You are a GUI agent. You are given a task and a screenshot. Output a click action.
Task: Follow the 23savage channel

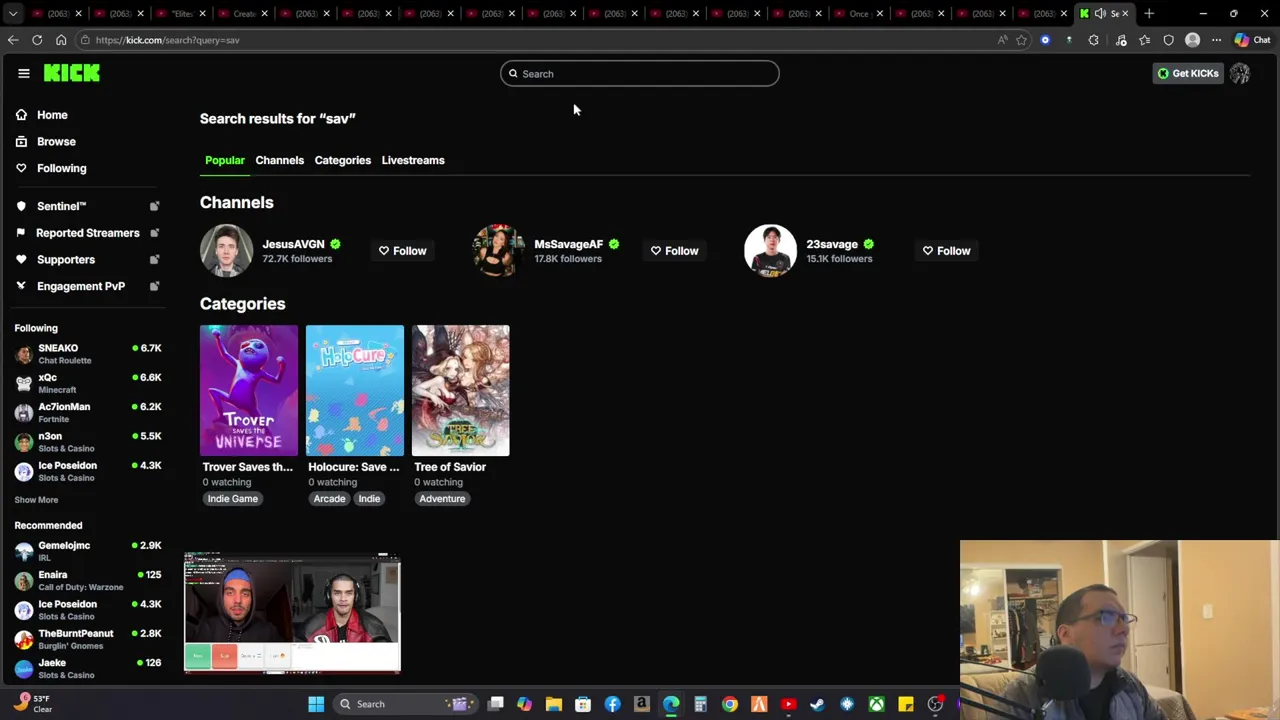[x=946, y=251]
